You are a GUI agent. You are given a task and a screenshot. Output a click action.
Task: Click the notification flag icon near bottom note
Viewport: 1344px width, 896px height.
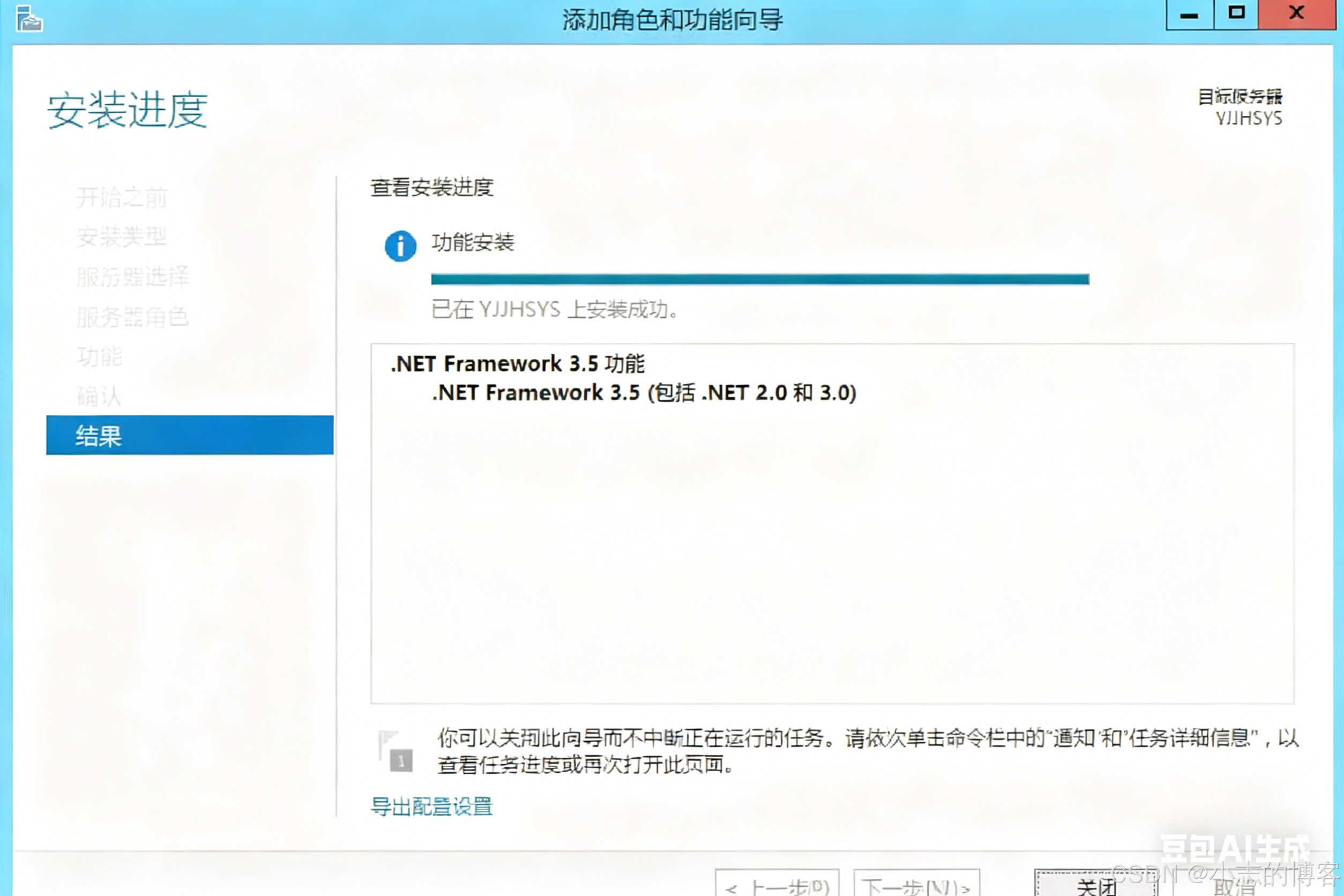pyautogui.click(x=395, y=751)
